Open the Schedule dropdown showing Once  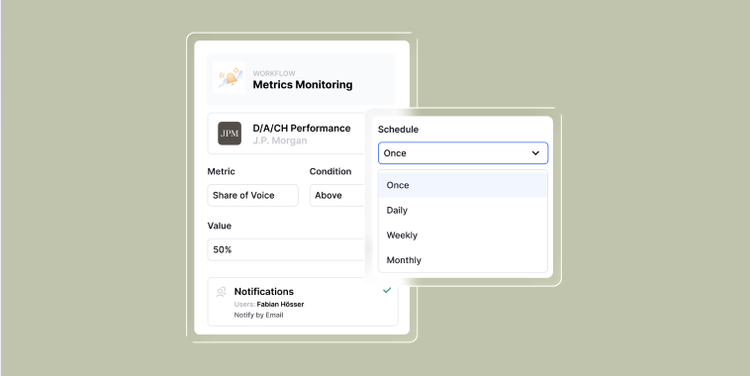pyautogui.click(x=463, y=153)
